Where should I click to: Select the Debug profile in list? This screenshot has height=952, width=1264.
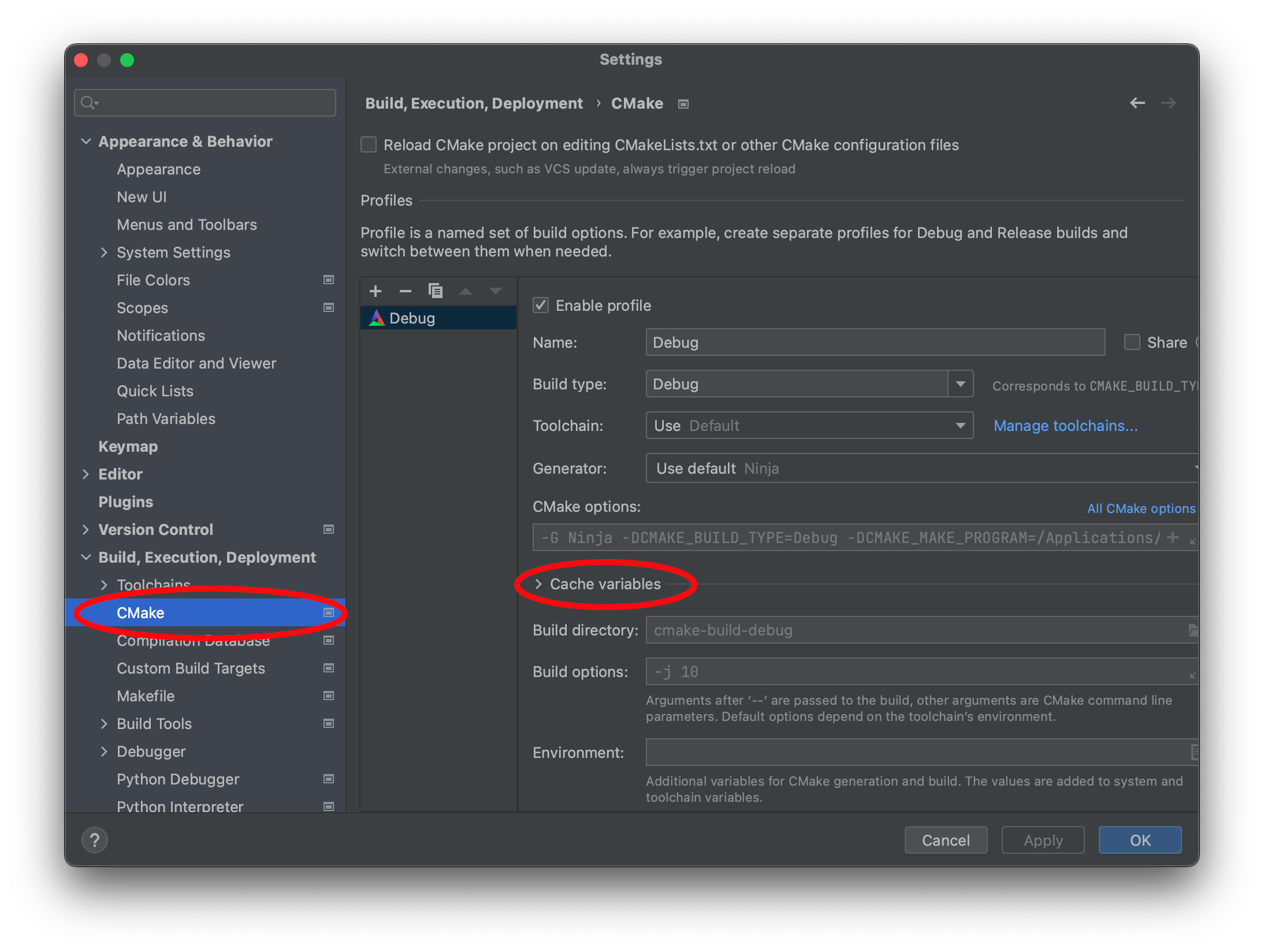(x=438, y=318)
